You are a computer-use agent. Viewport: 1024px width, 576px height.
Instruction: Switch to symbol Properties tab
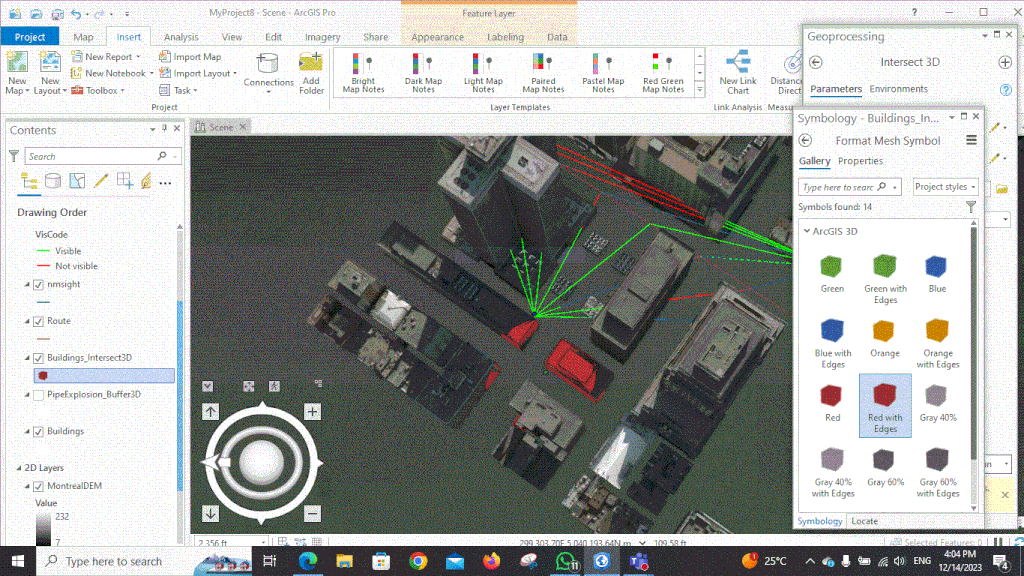860,161
